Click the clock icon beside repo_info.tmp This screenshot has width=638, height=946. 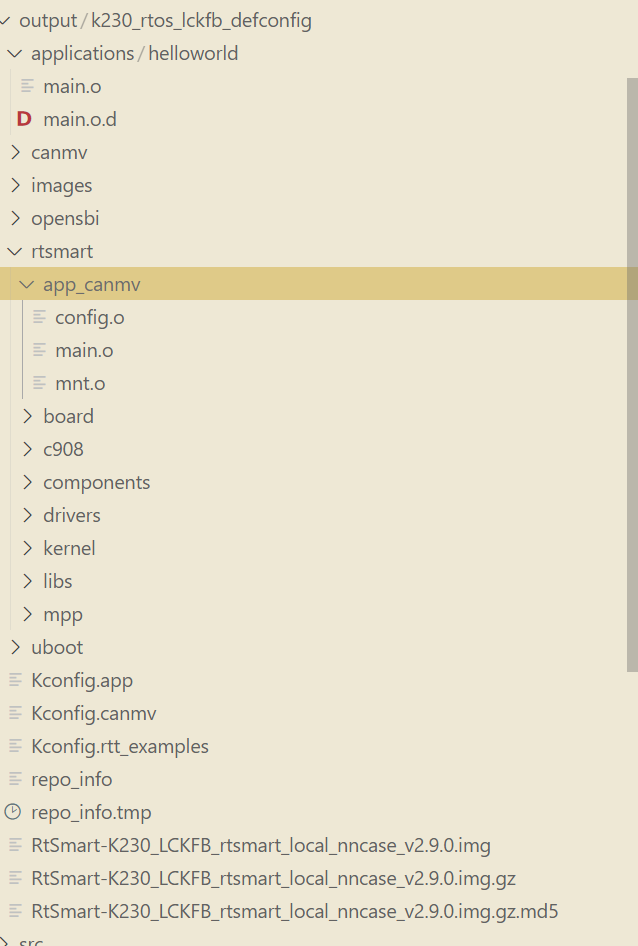point(14,812)
